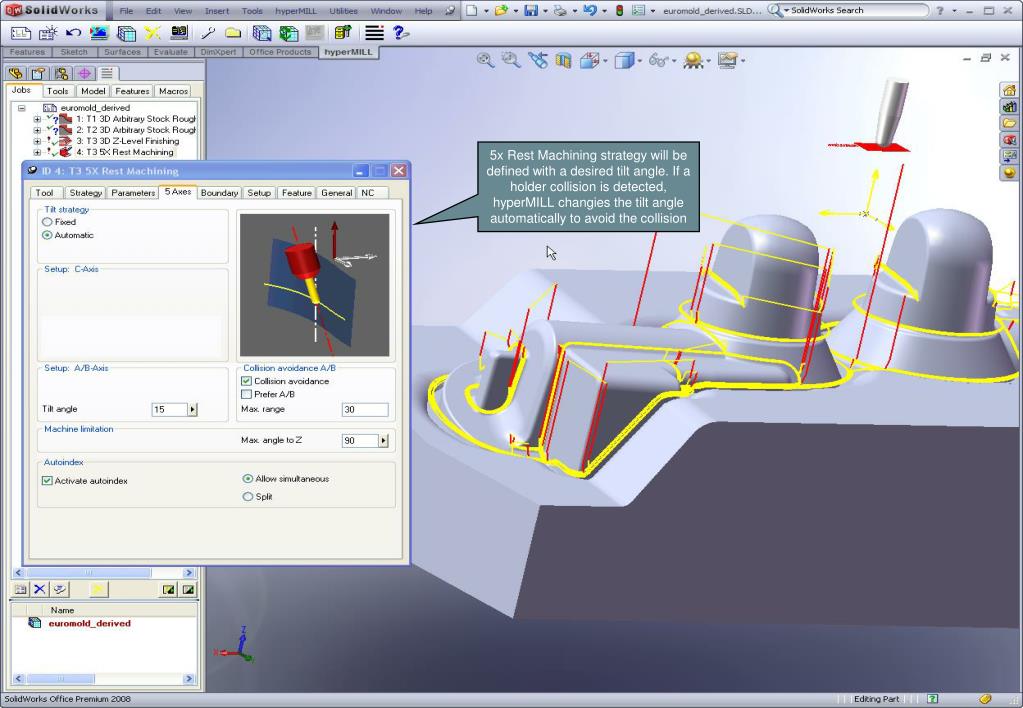The height and width of the screenshot is (708, 1023).
Task: Open the View Orientation dropdown arrow
Action: point(605,61)
